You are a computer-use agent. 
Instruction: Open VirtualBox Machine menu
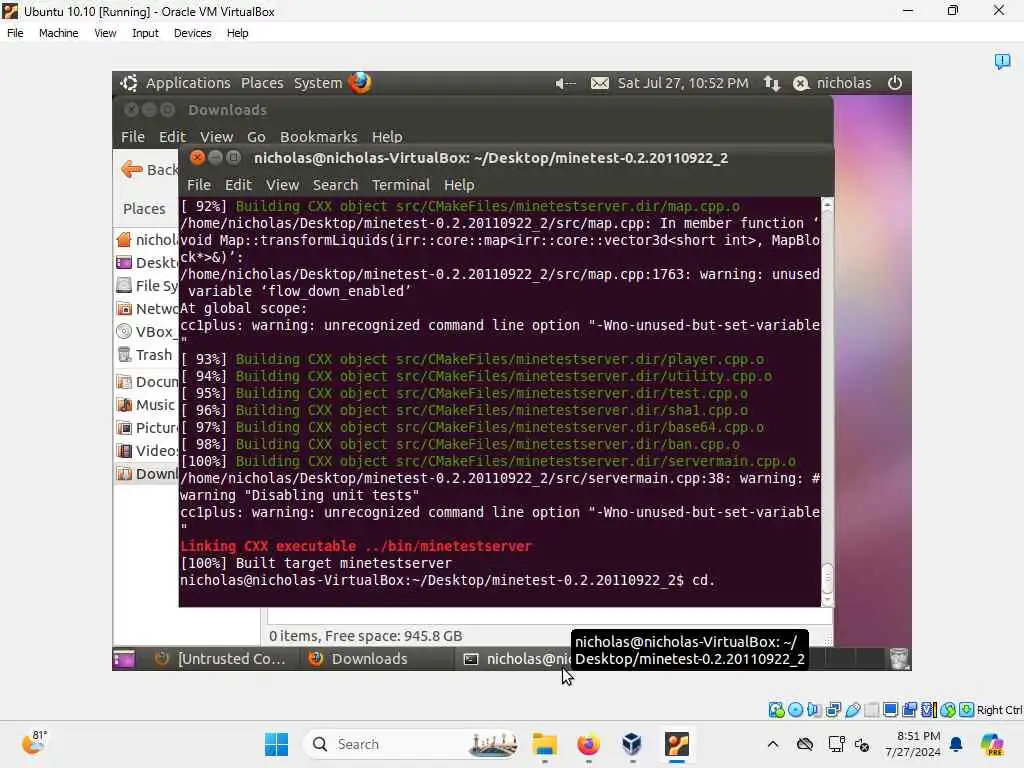58,33
